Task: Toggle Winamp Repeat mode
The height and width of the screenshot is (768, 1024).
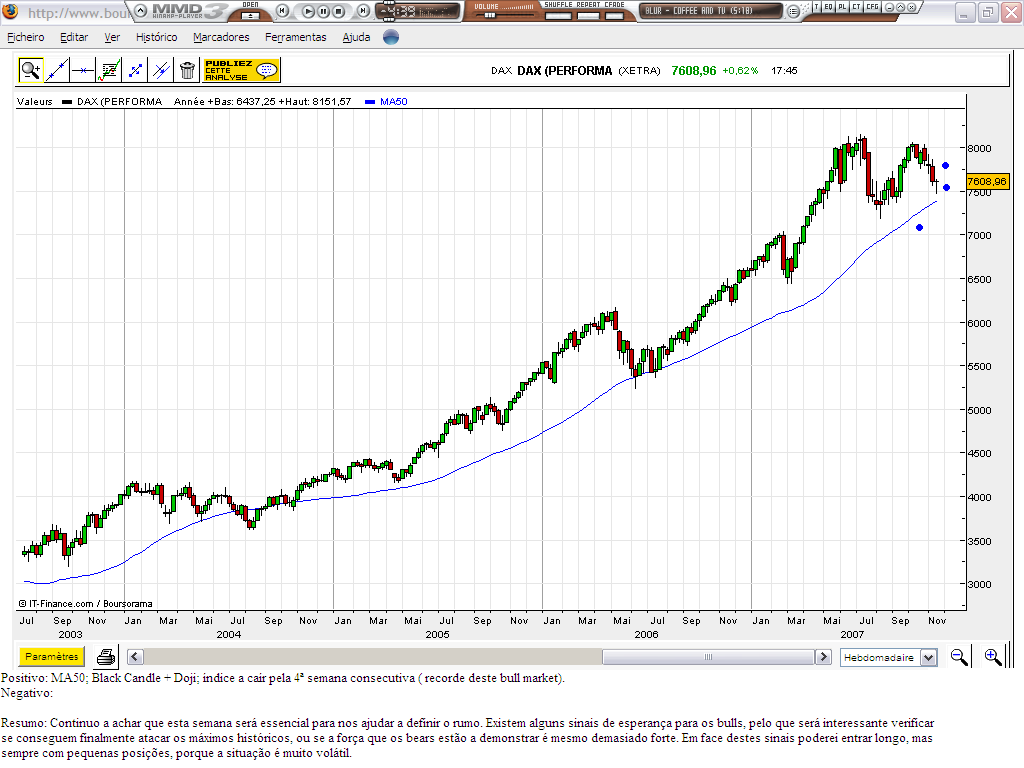Action: 588,16
